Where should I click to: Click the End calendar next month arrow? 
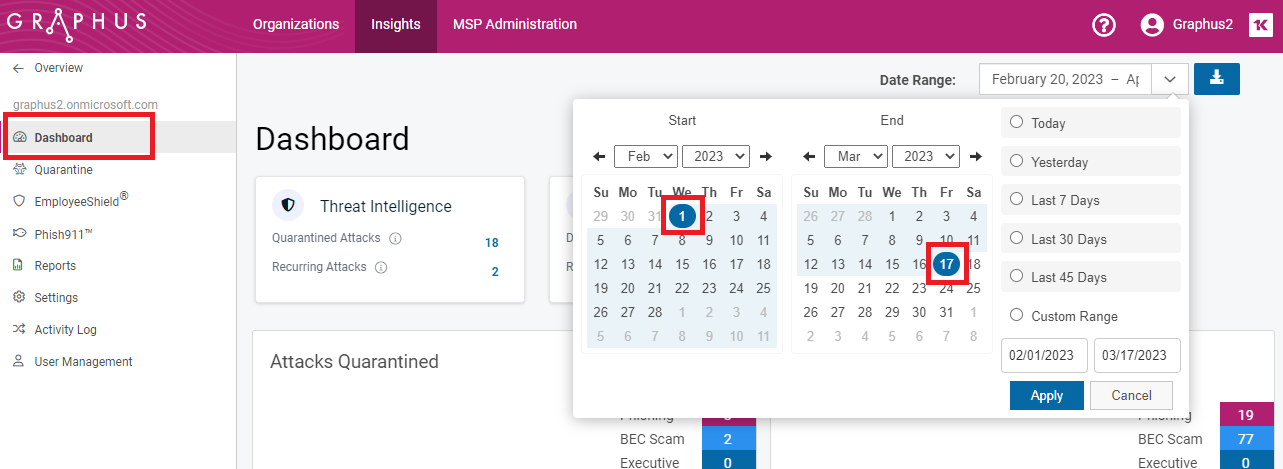point(976,156)
